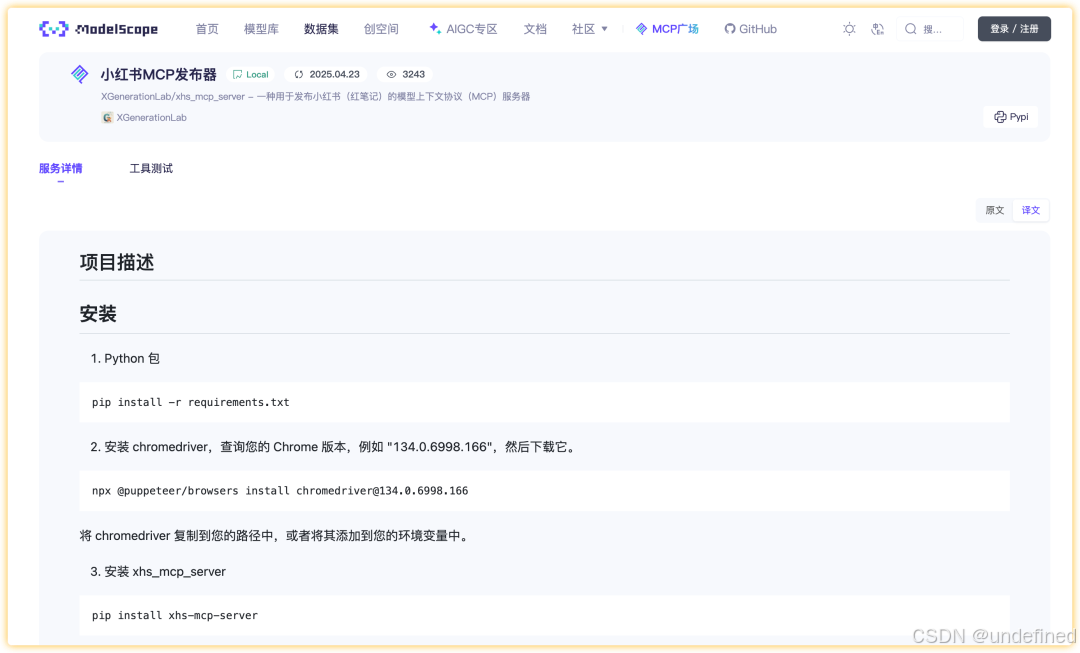The height and width of the screenshot is (653, 1080).
Task: Click the XGenerationLab avatar icon
Action: coord(107,118)
